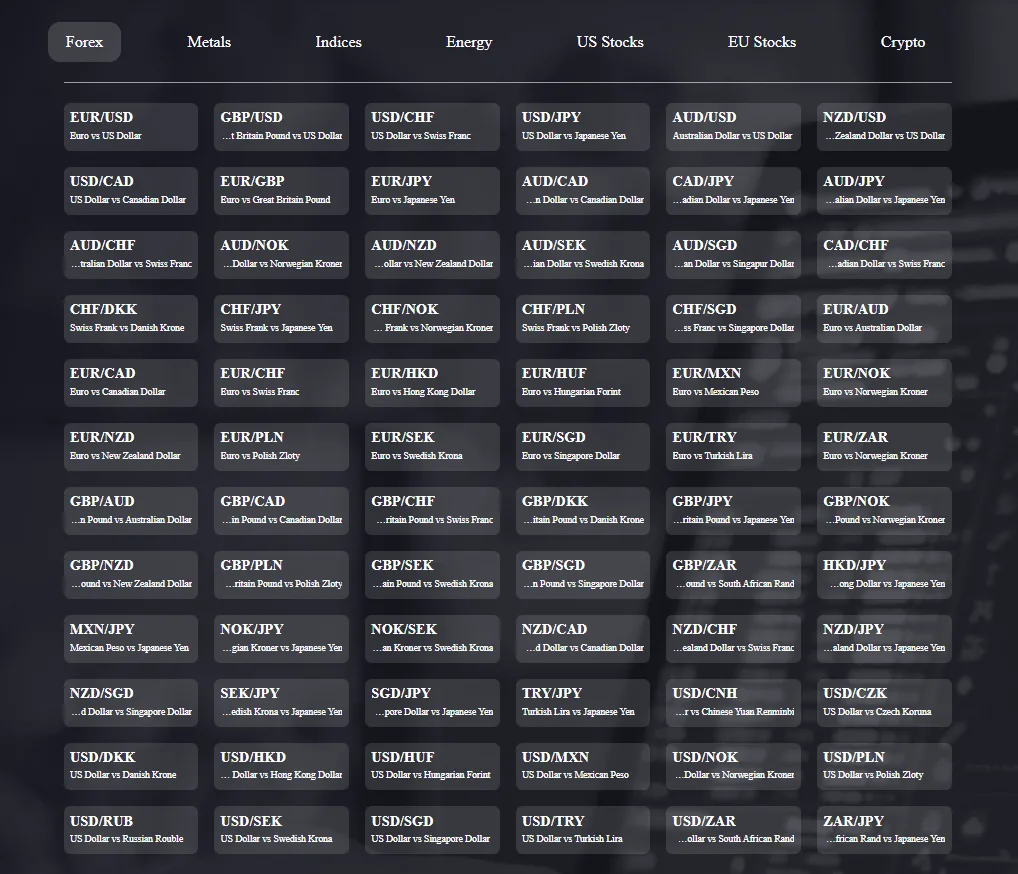Viewport: 1018px width, 874px height.
Task: Switch to the Crypto tab
Action: [x=902, y=42]
